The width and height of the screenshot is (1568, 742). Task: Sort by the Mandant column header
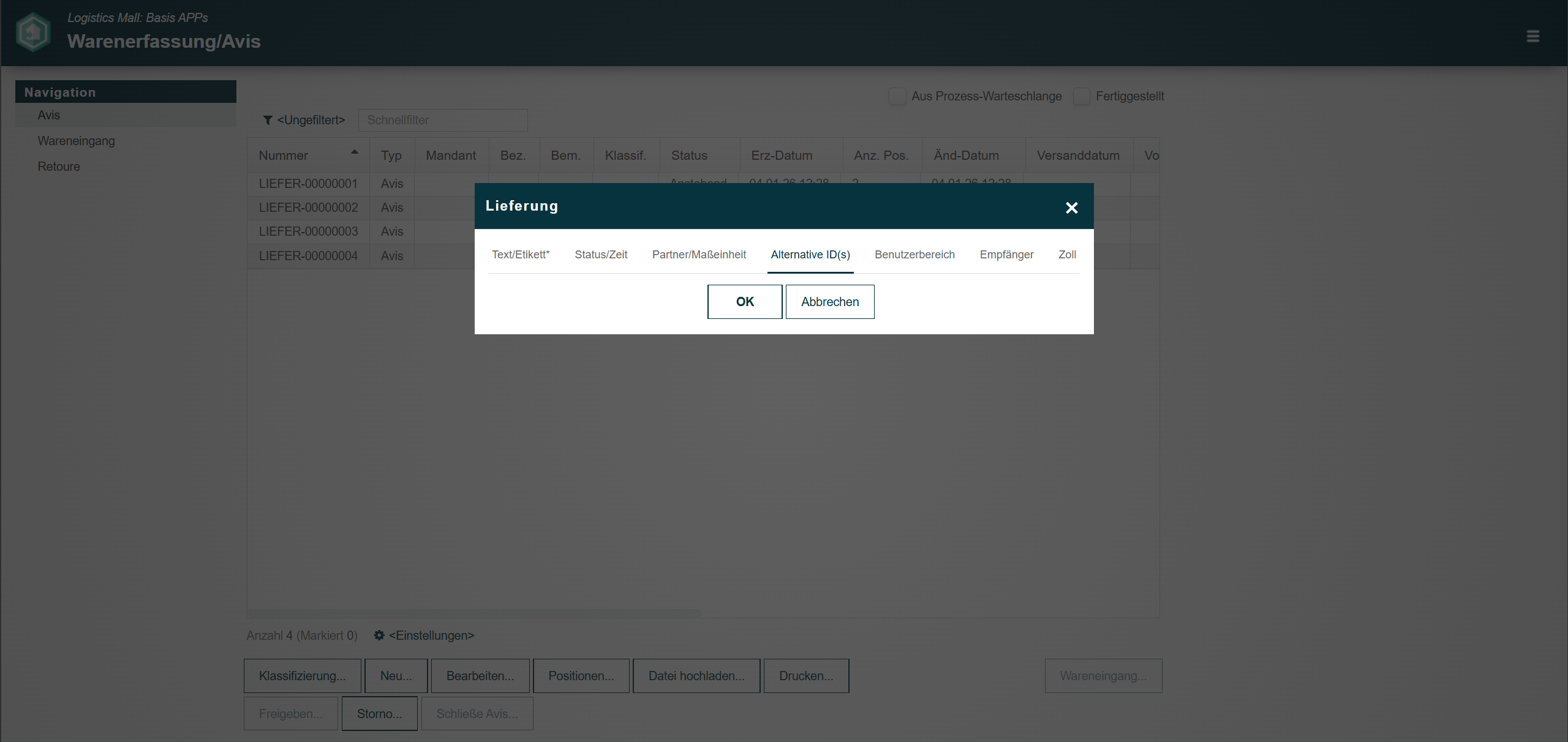click(x=451, y=156)
